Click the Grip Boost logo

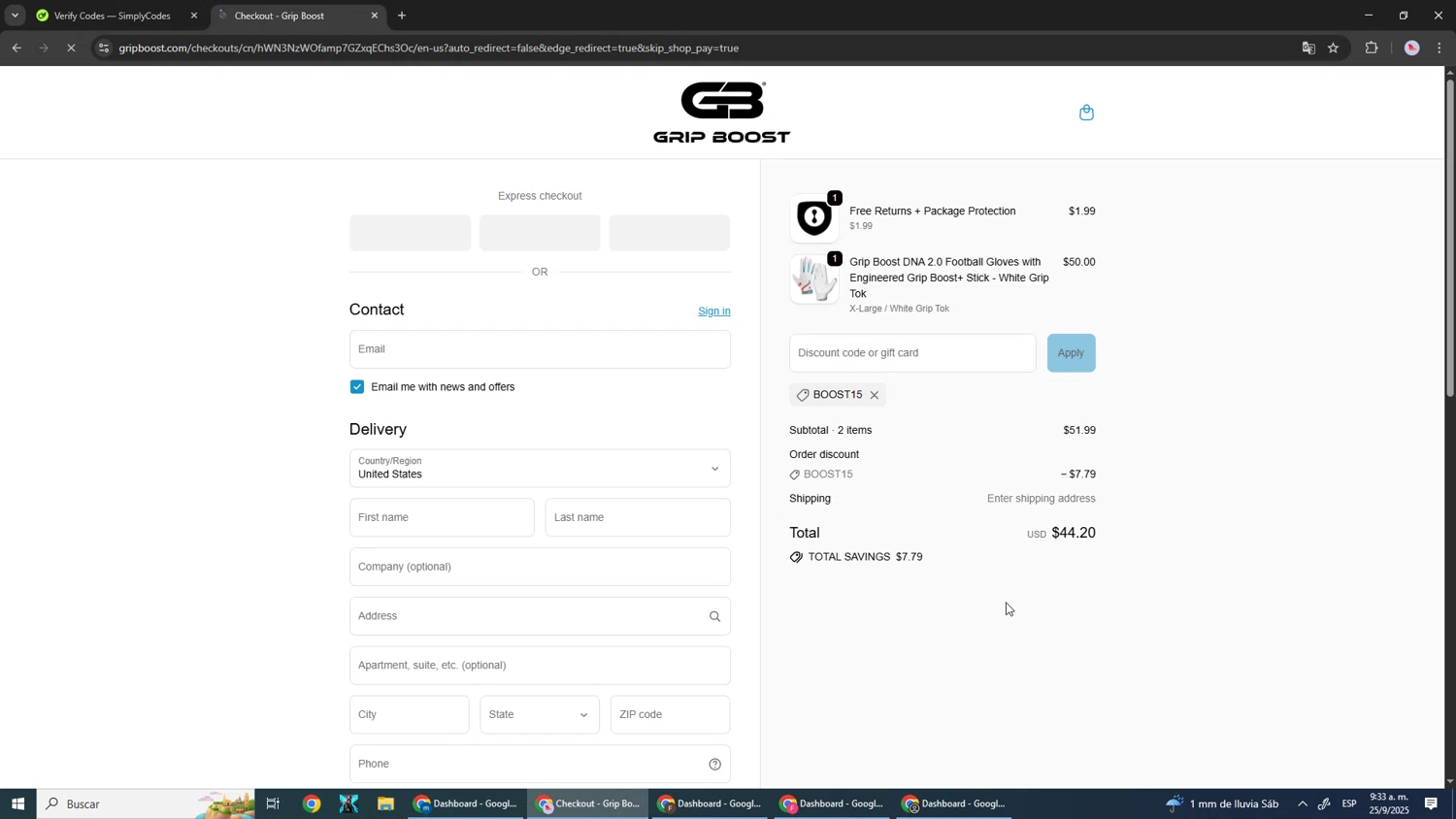[x=722, y=113]
